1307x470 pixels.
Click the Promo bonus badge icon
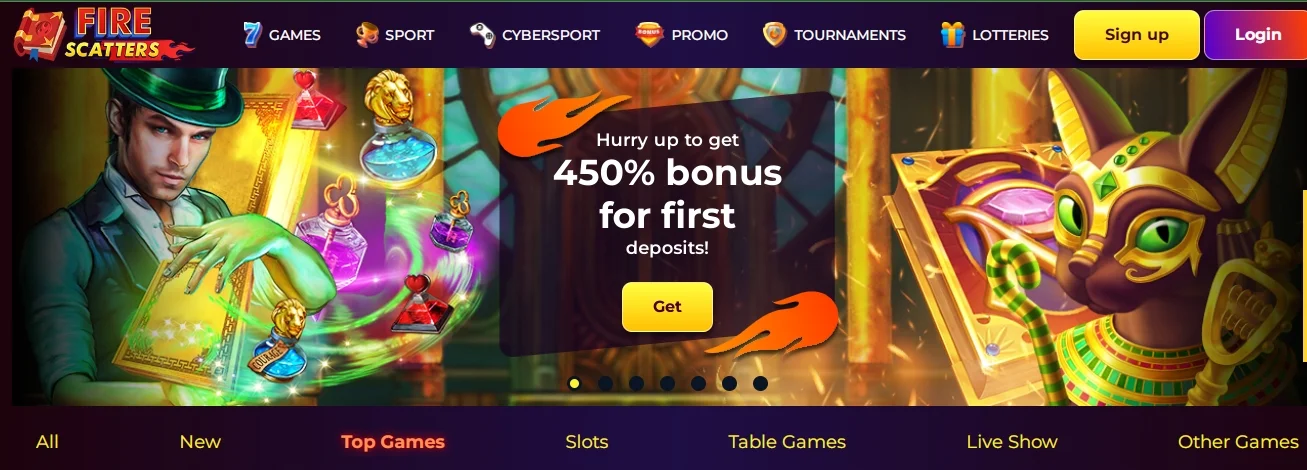coord(649,35)
